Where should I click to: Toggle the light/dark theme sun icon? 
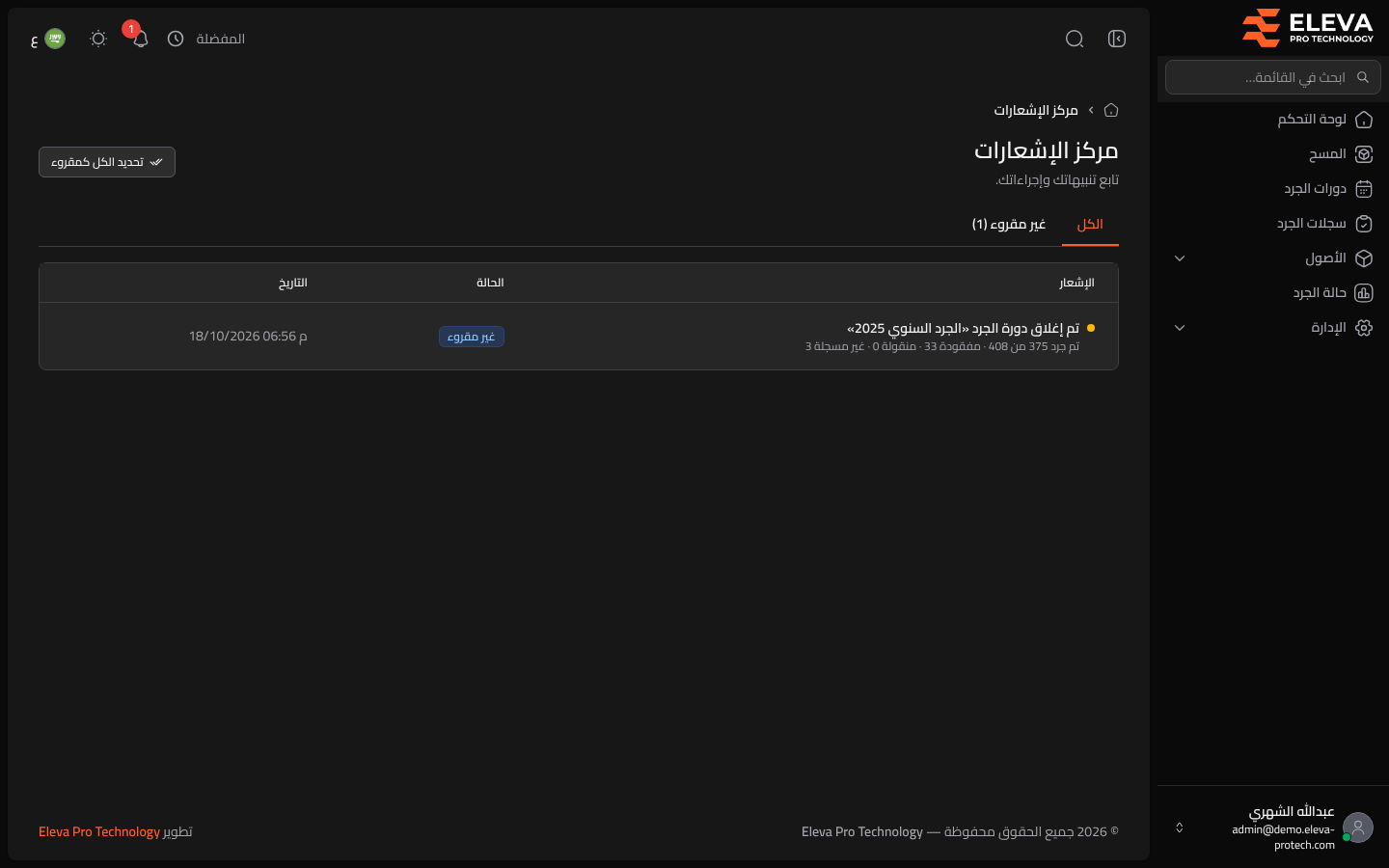click(98, 39)
